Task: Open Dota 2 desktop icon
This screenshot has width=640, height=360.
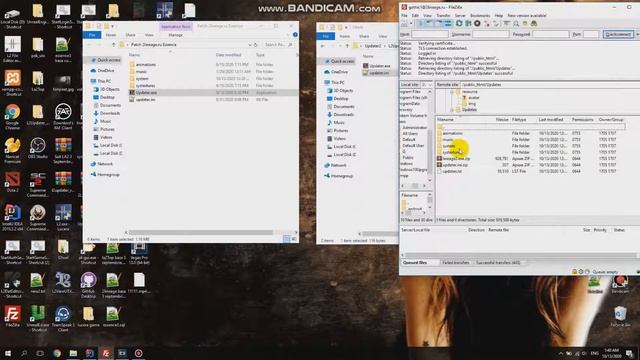Action: 13,181
